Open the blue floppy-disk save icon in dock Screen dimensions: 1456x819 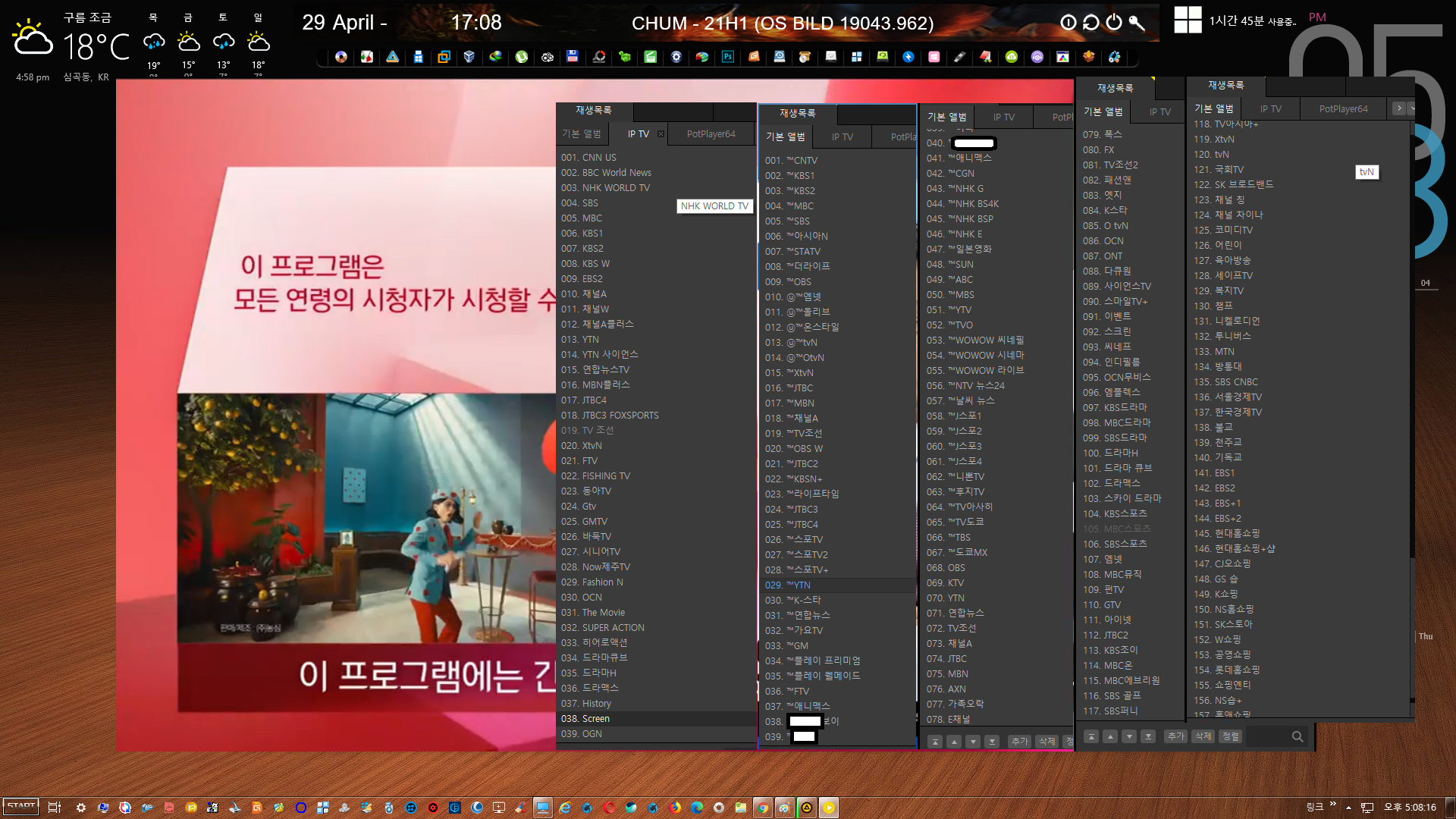click(x=573, y=57)
